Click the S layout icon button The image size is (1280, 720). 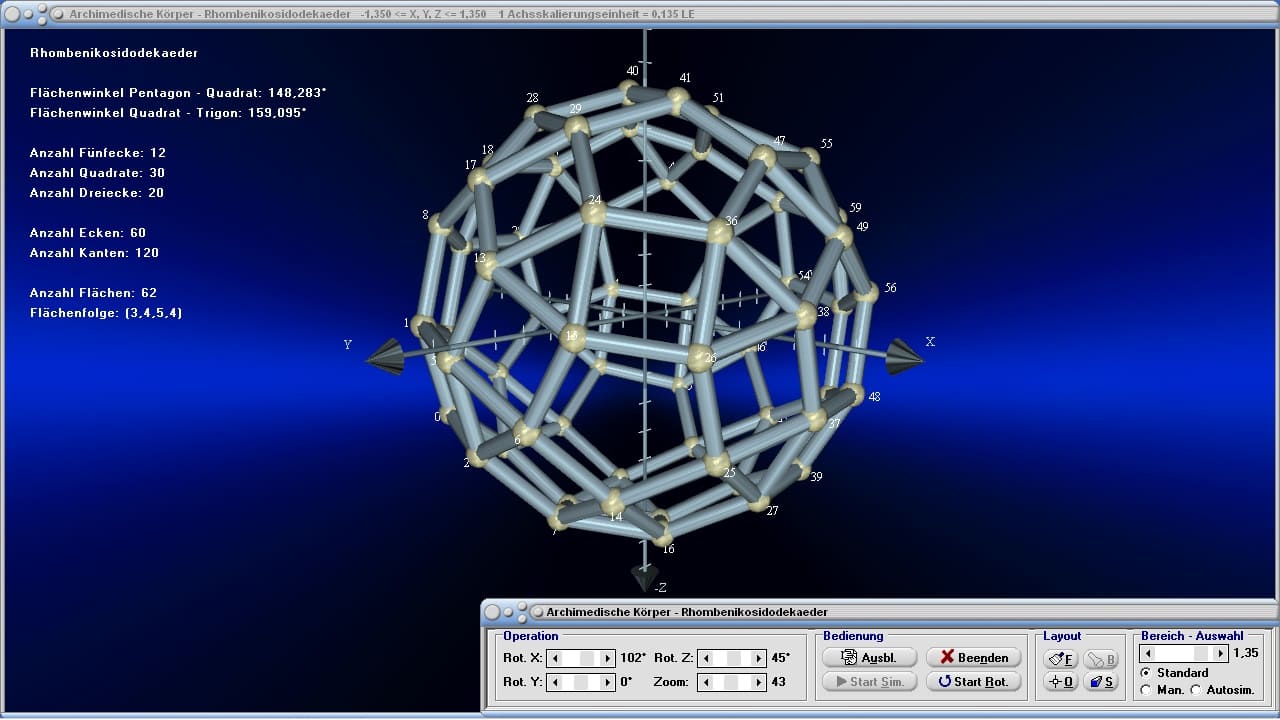[1101, 682]
